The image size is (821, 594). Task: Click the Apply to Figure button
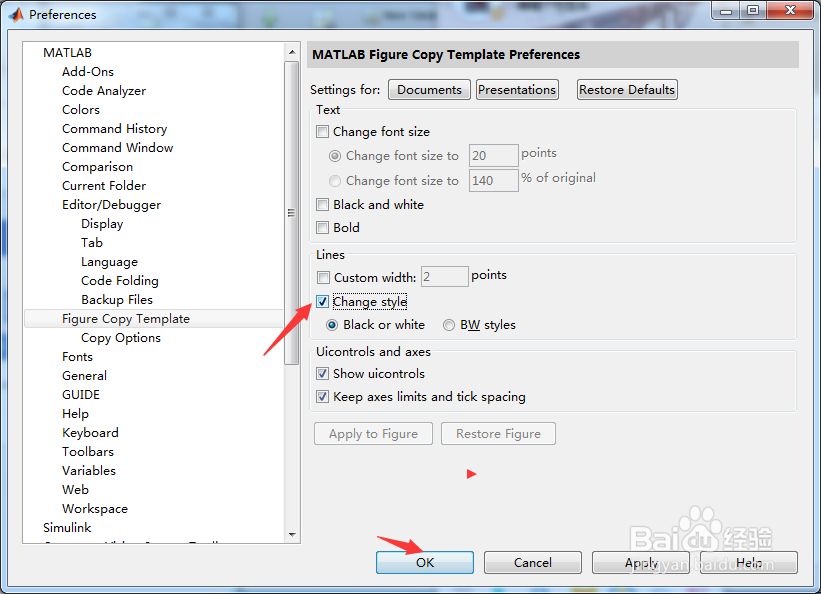pyautogui.click(x=373, y=434)
